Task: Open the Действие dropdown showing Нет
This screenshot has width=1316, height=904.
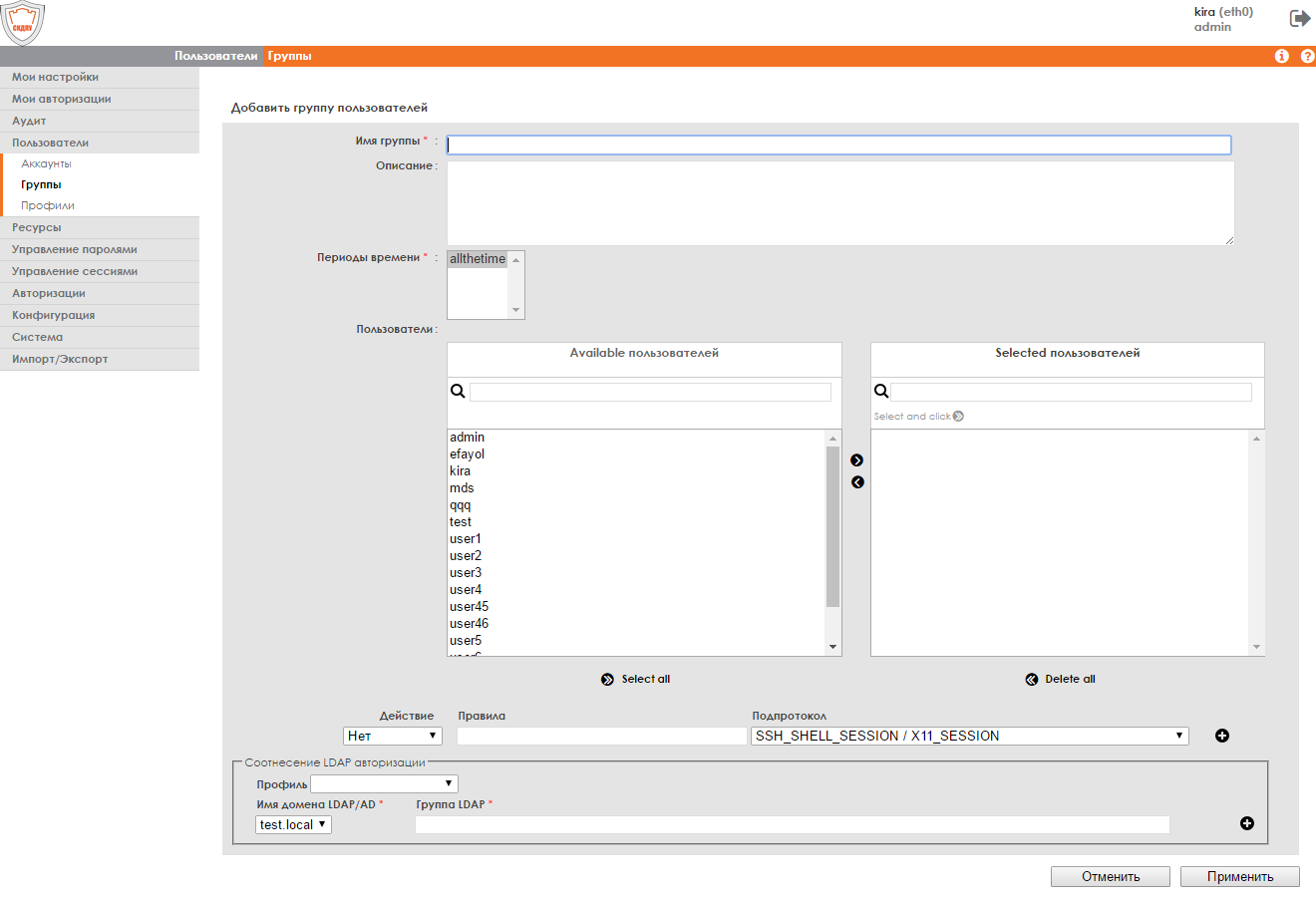Action: pyautogui.click(x=393, y=736)
